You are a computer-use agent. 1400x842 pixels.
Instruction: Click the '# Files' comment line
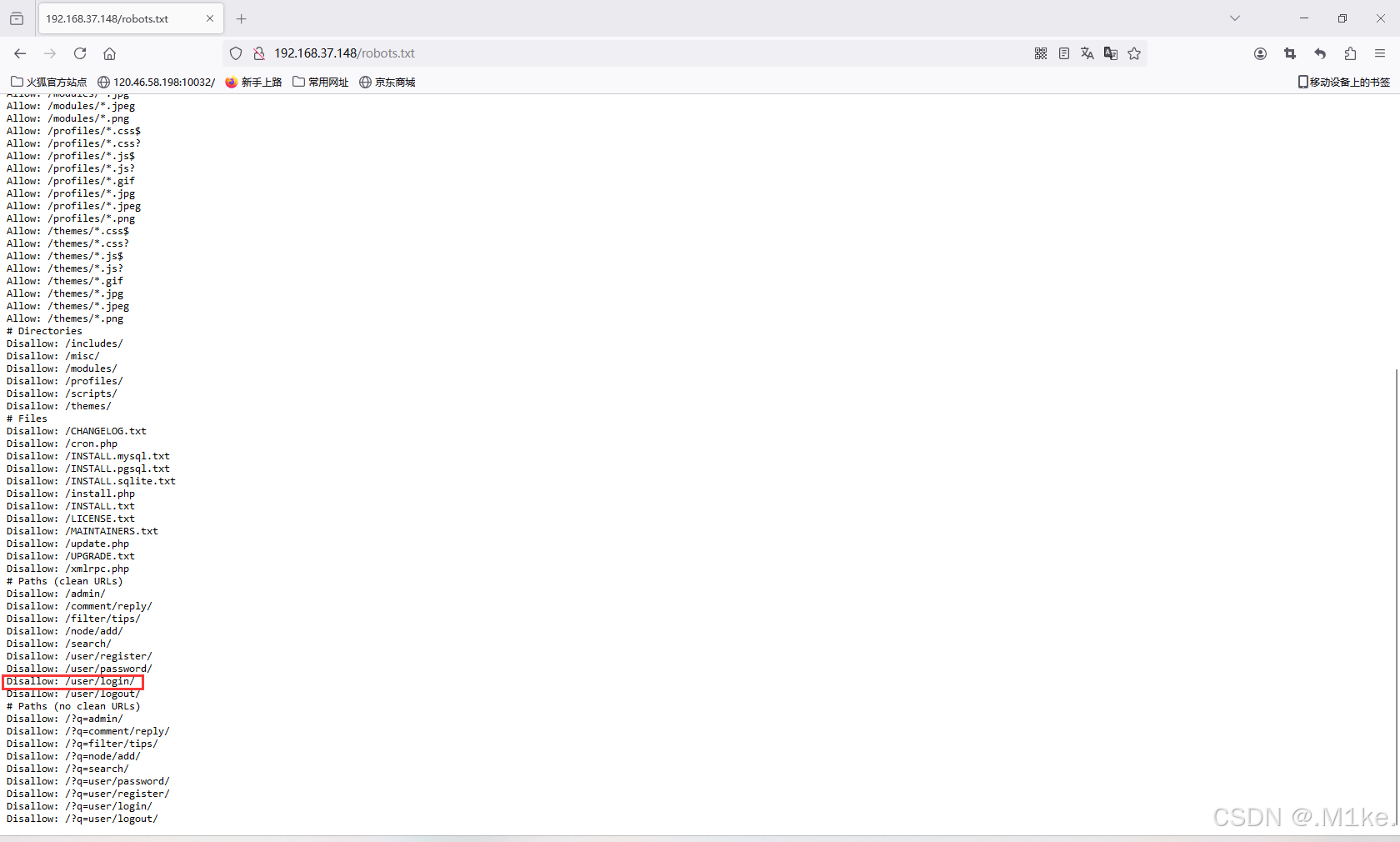tap(27, 418)
